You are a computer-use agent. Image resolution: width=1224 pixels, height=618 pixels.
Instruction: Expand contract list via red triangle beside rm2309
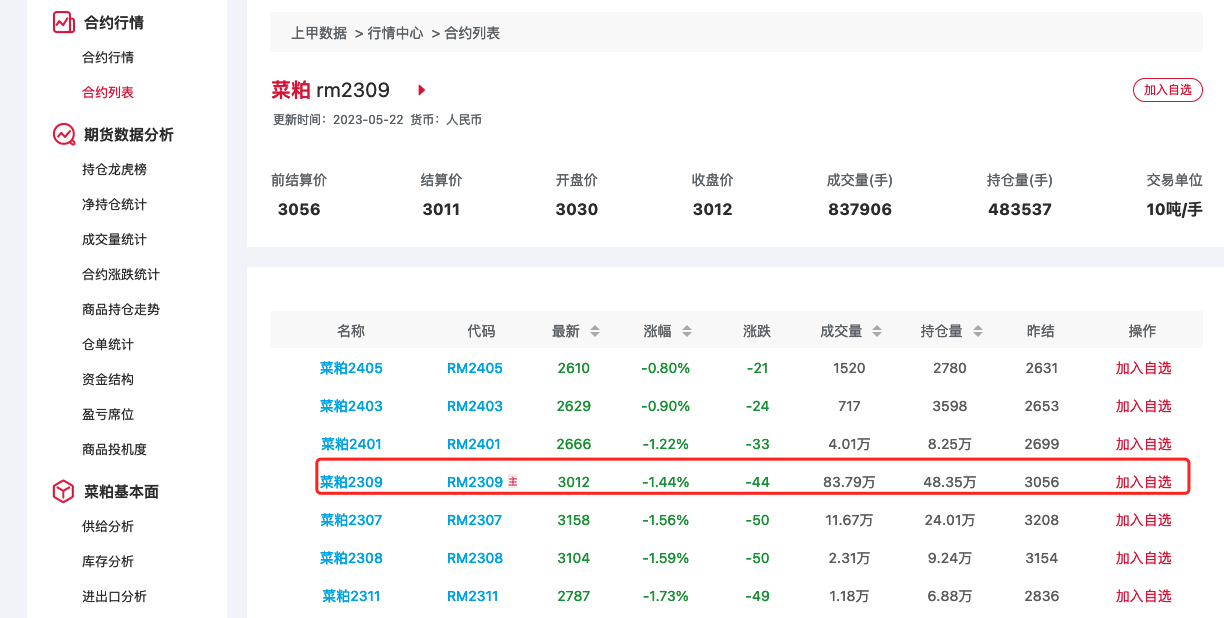coord(420,89)
